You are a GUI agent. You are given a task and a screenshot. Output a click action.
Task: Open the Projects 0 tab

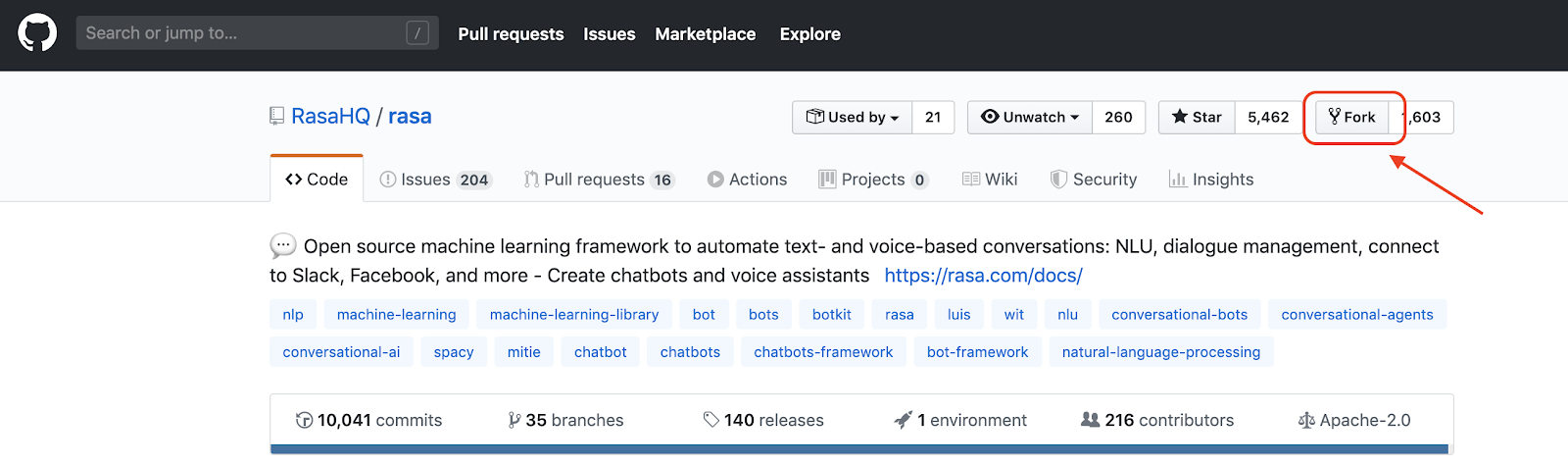tap(873, 180)
